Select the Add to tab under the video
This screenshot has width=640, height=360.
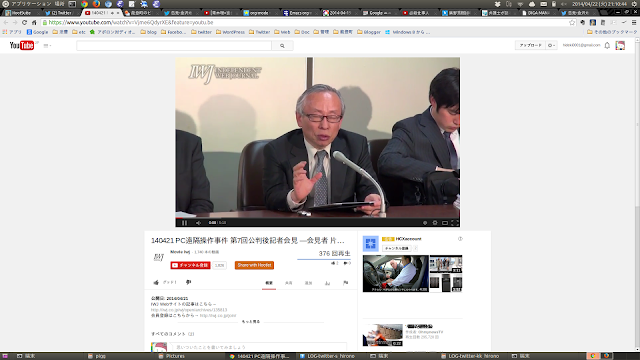tap(308, 283)
